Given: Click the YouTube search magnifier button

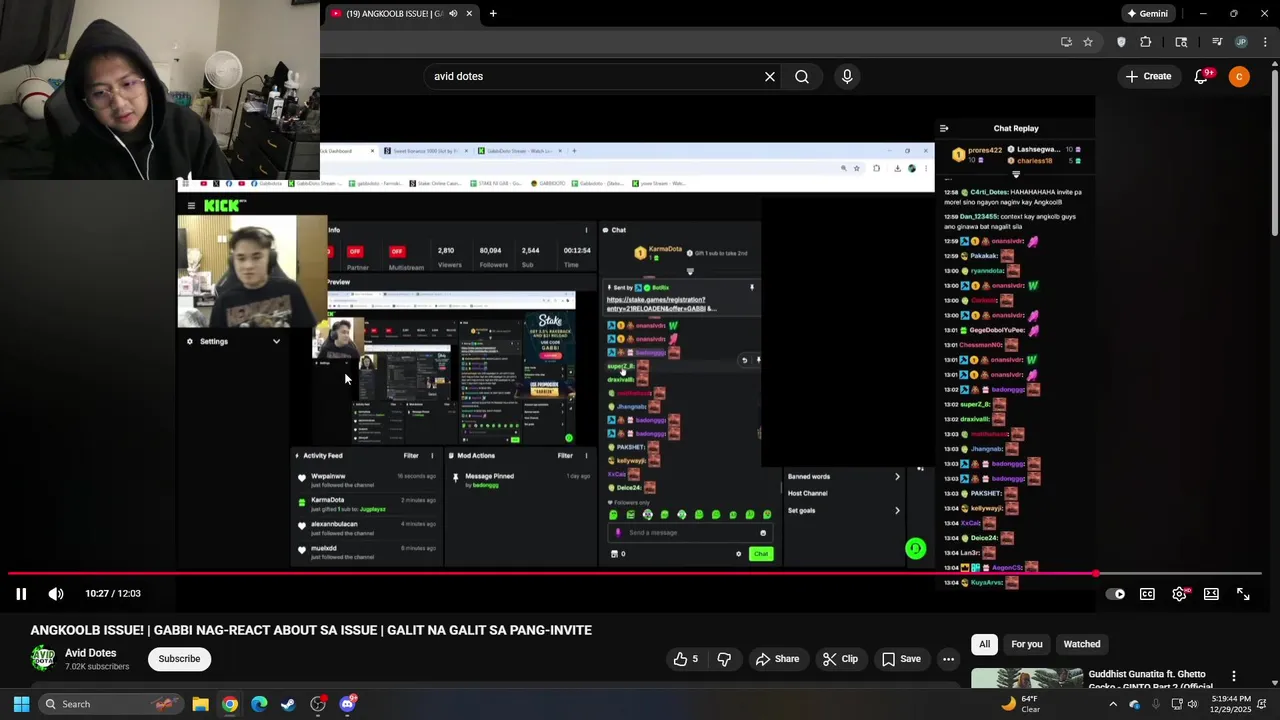Looking at the screenshot, I should tap(802, 76).
